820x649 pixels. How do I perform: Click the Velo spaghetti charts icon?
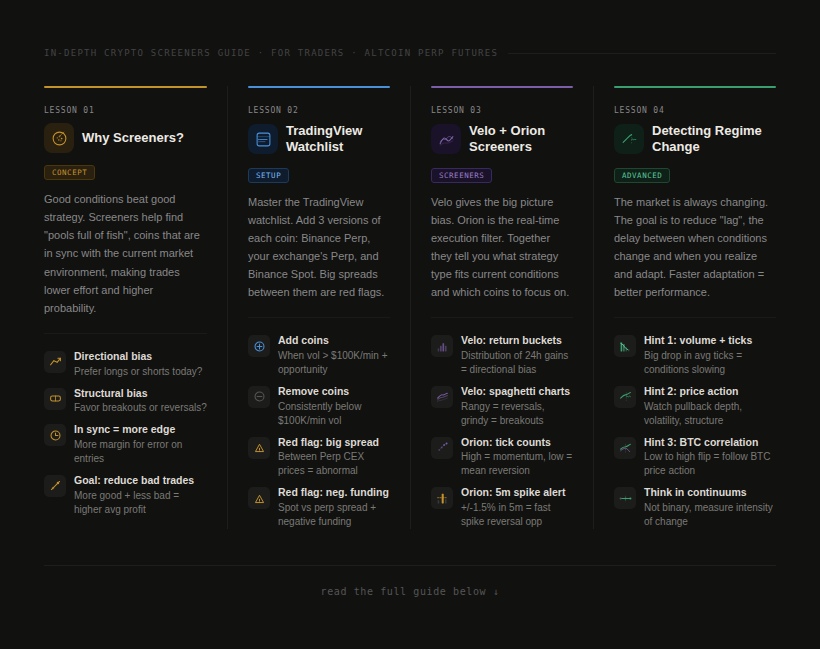click(442, 397)
